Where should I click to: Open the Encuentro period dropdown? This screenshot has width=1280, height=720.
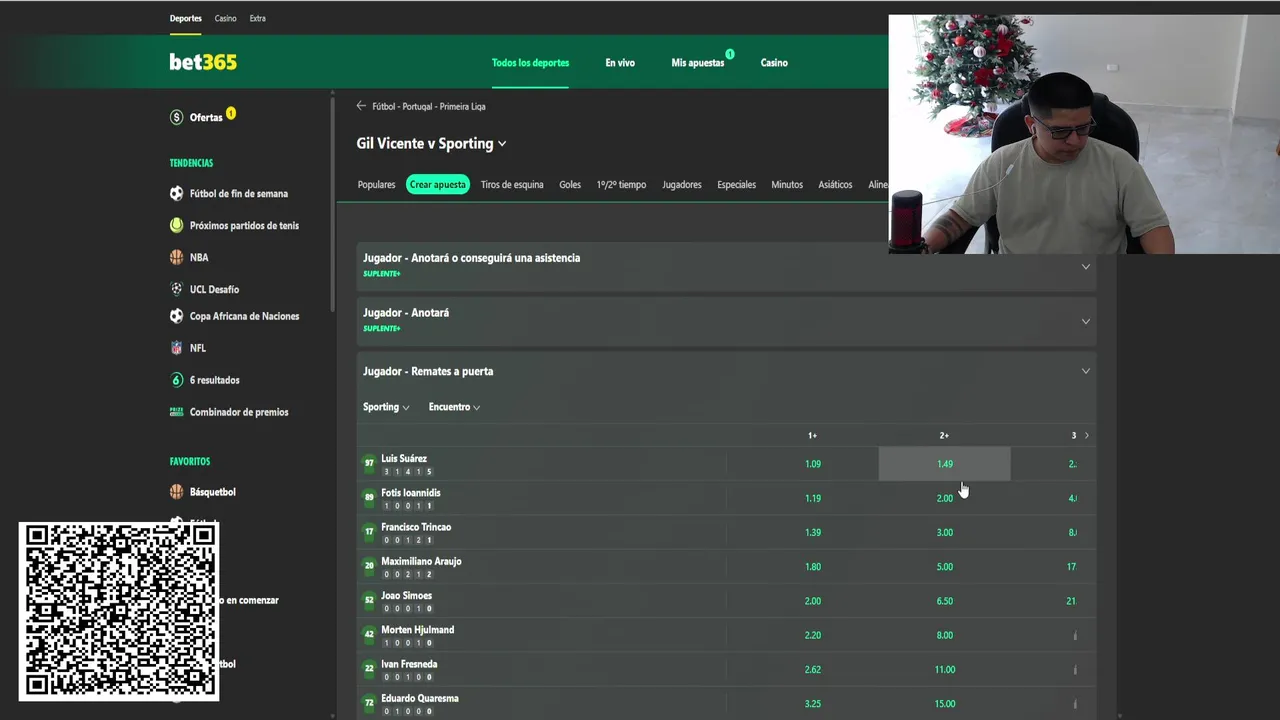pos(454,407)
